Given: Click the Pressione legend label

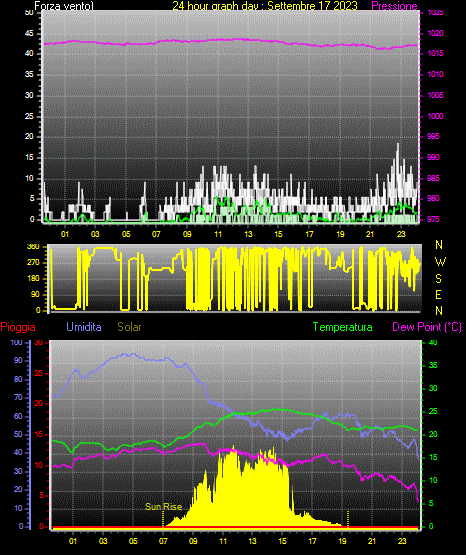Looking at the screenshot, I should coord(394,6).
